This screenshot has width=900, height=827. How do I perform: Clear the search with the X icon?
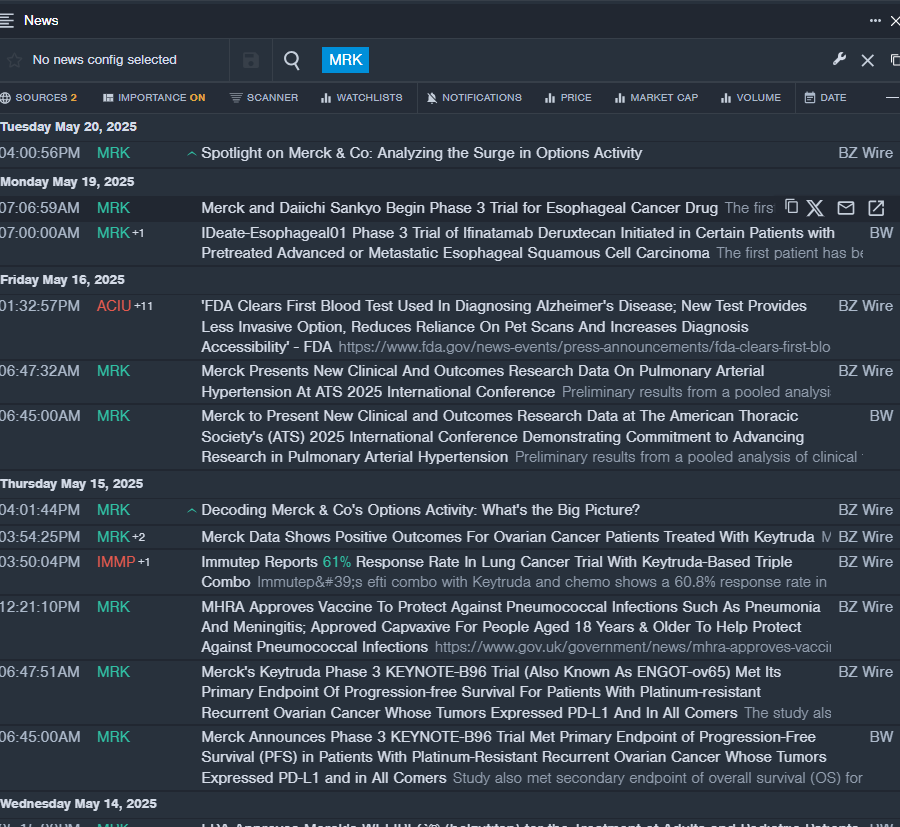868,60
